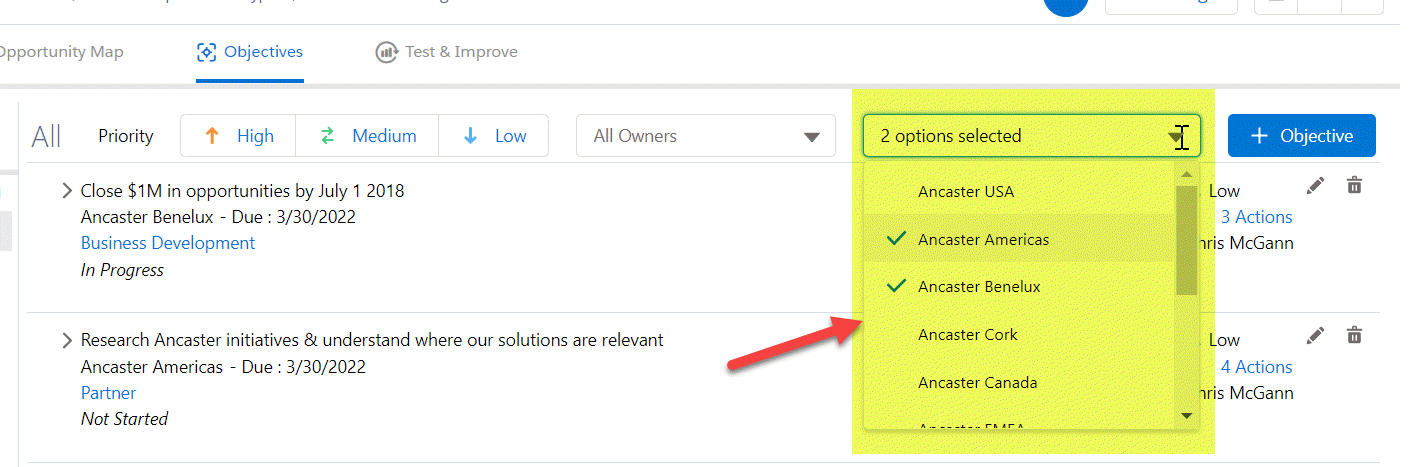Image resolution: width=1411 pixels, height=467 pixels.
Task: Click trash icon for Research Ancaster objective
Action: click(1354, 335)
